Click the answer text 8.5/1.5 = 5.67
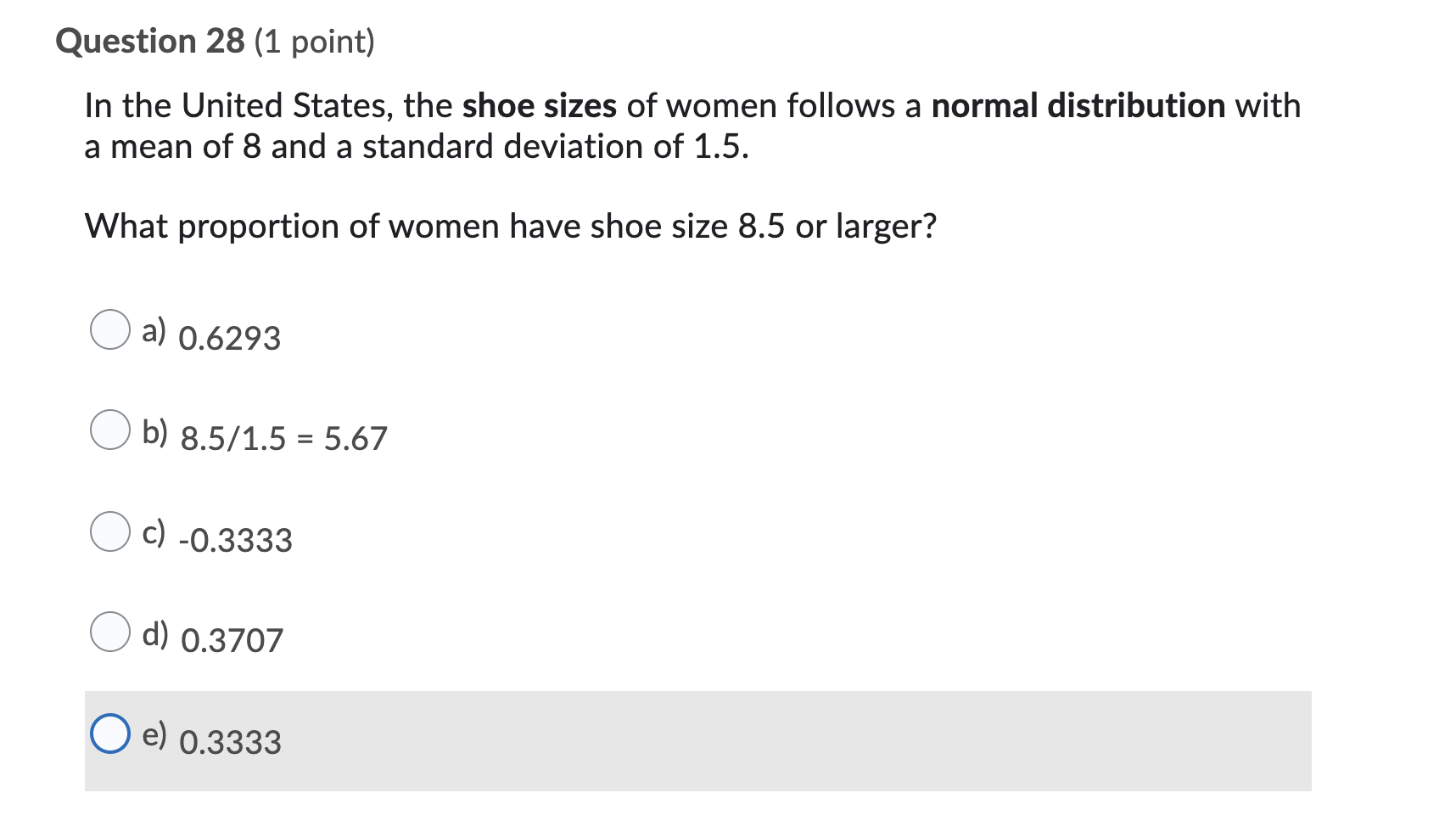This screenshot has height=832, width=1456. tap(284, 438)
